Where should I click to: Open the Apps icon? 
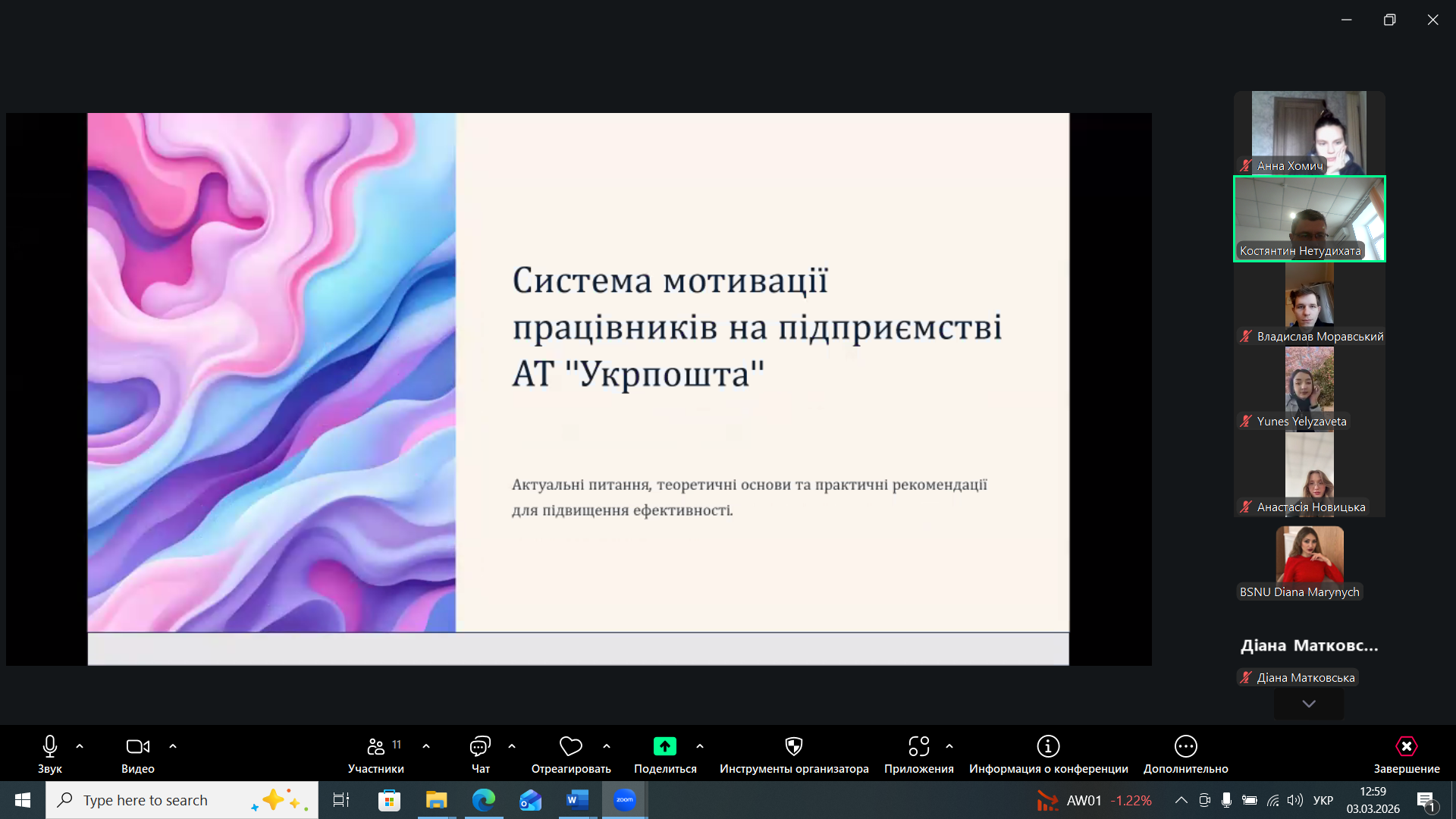(918, 747)
